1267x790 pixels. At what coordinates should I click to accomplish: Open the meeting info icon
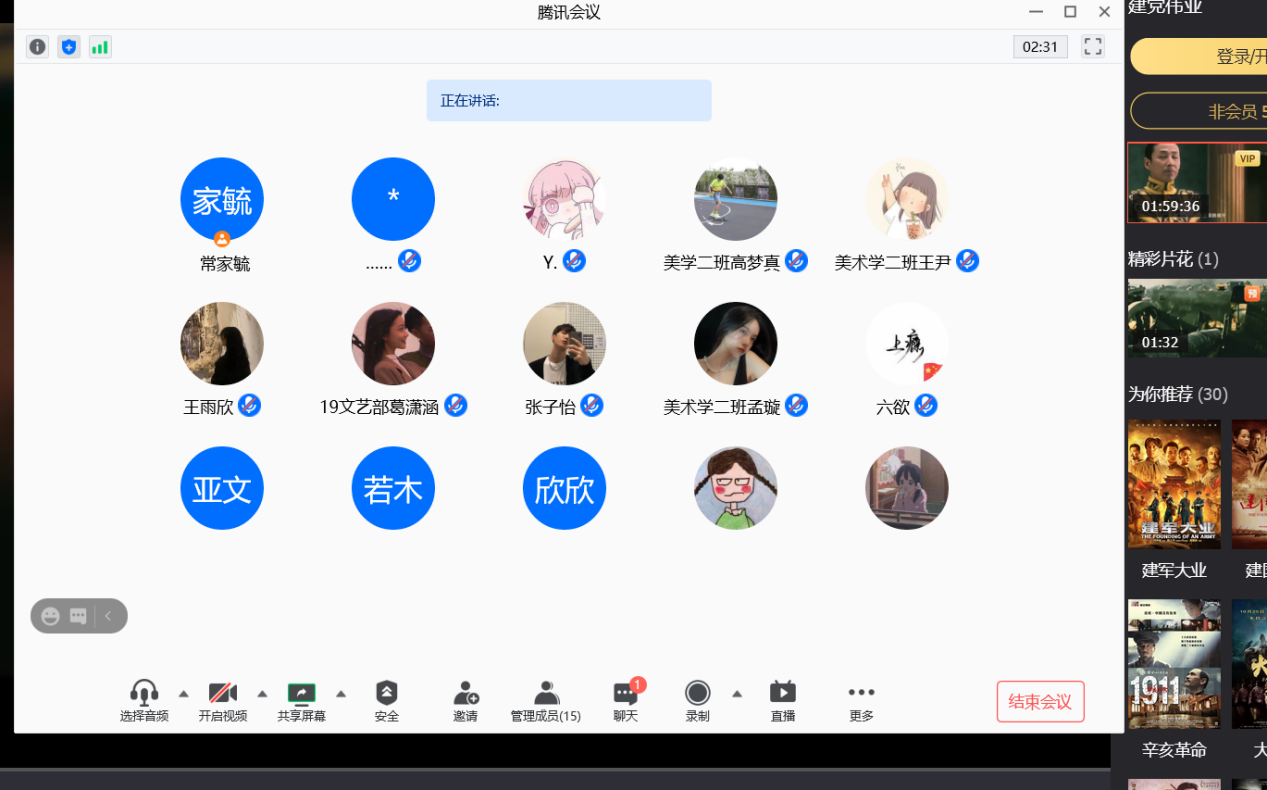[x=37, y=47]
